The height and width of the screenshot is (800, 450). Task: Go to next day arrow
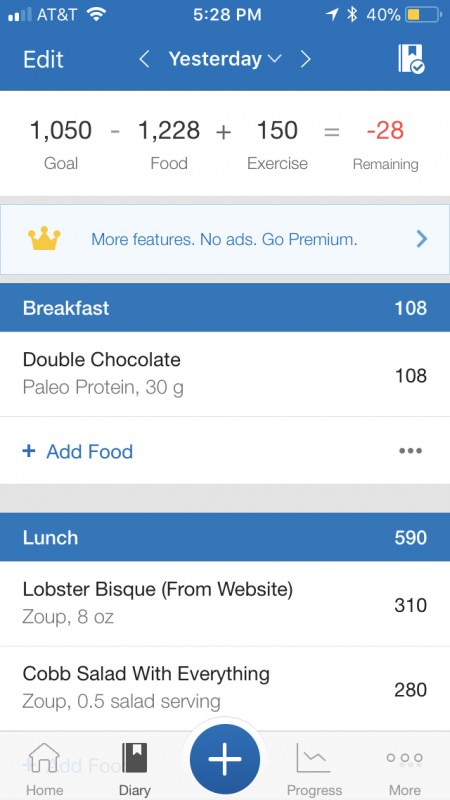point(306,59)
